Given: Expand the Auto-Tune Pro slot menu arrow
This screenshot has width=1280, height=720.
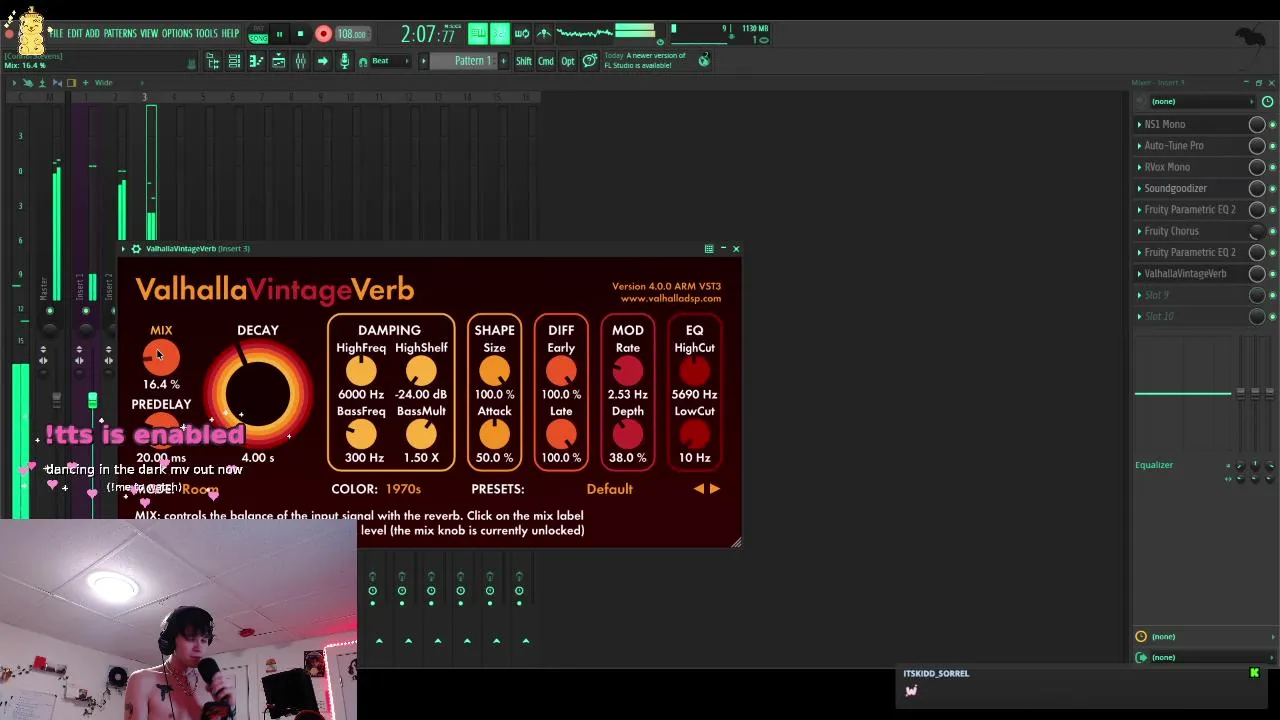Looking at the screenshot, I should (x=1139, y=146).
